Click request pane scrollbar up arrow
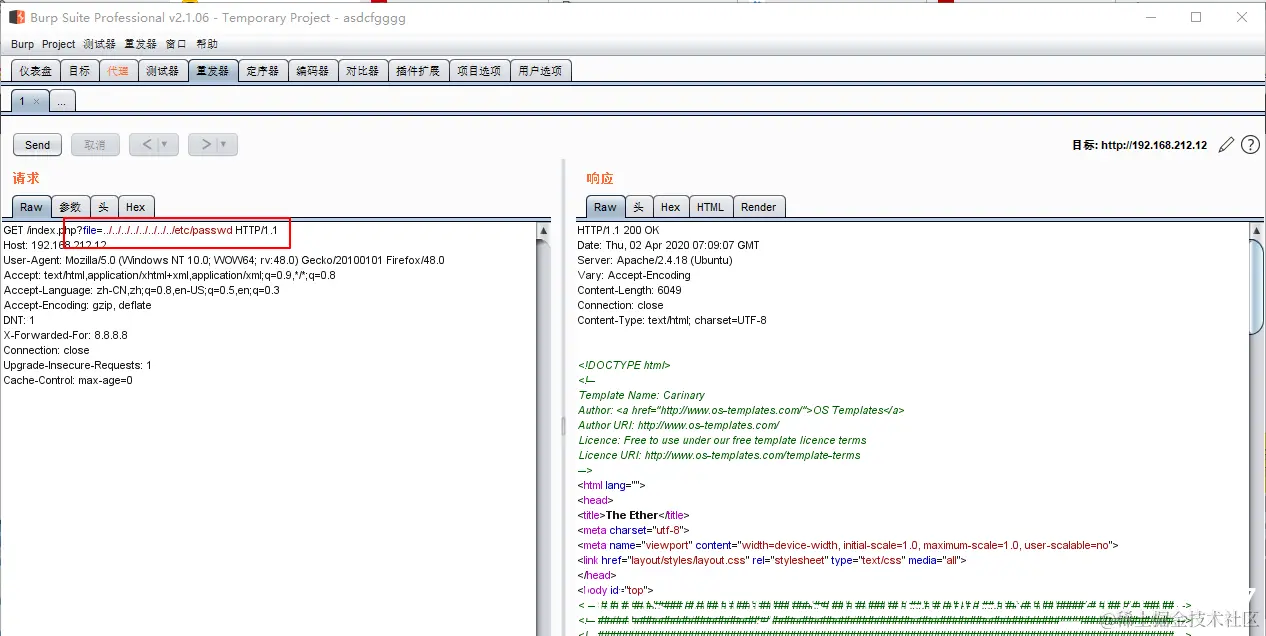Image resolution: width=1266 pixels, height=636 pixels. coord(543,231)
